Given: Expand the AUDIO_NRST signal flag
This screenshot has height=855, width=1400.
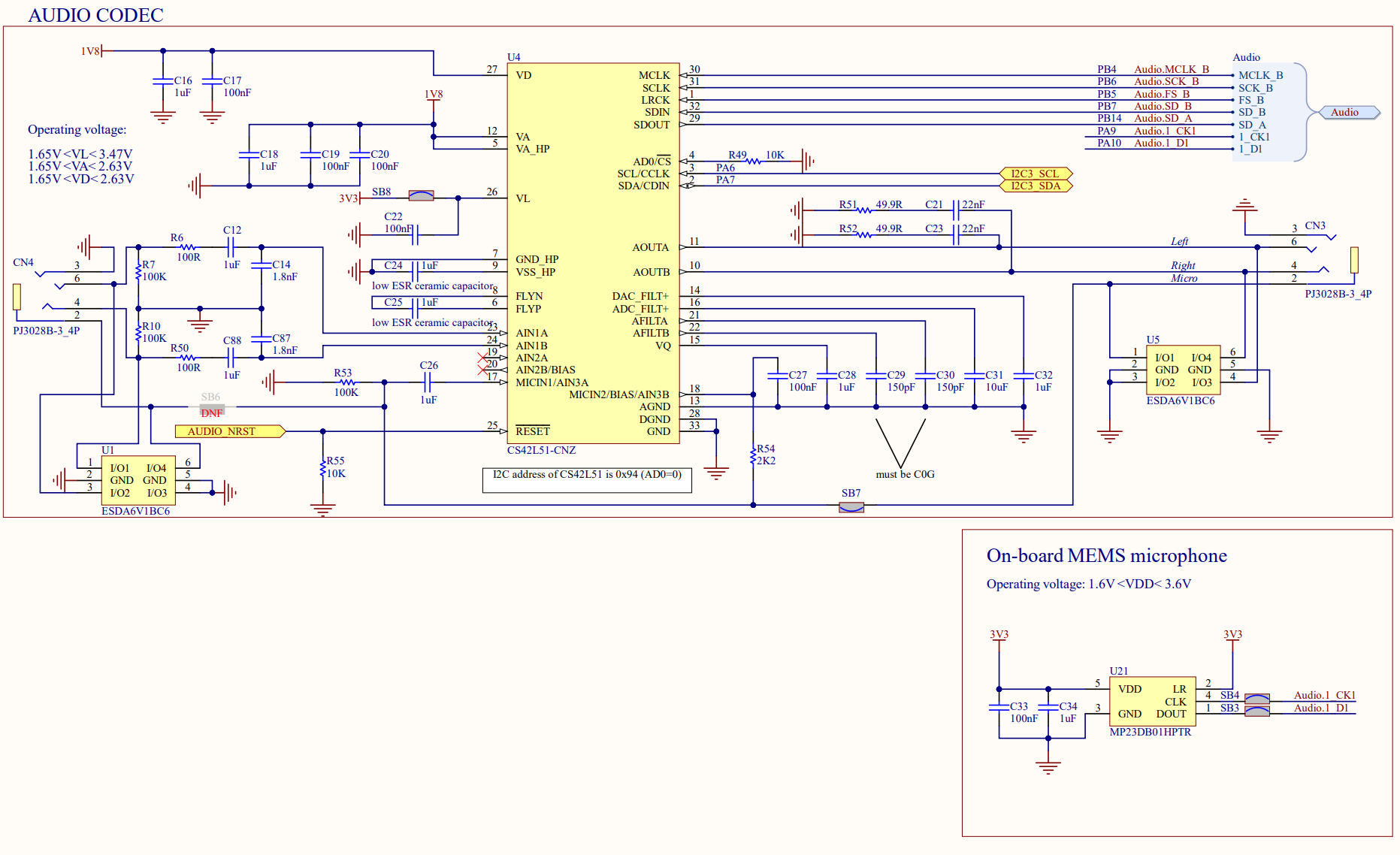Looking at the screenshot, I should pos(223,431).
